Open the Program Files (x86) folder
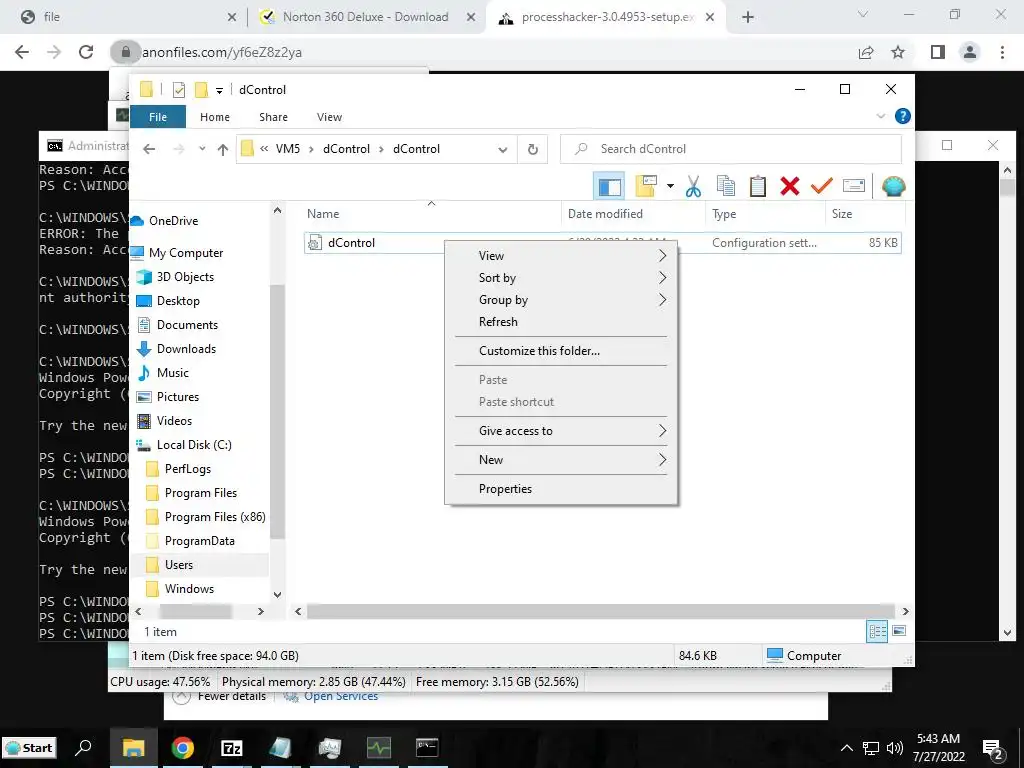 215,517
